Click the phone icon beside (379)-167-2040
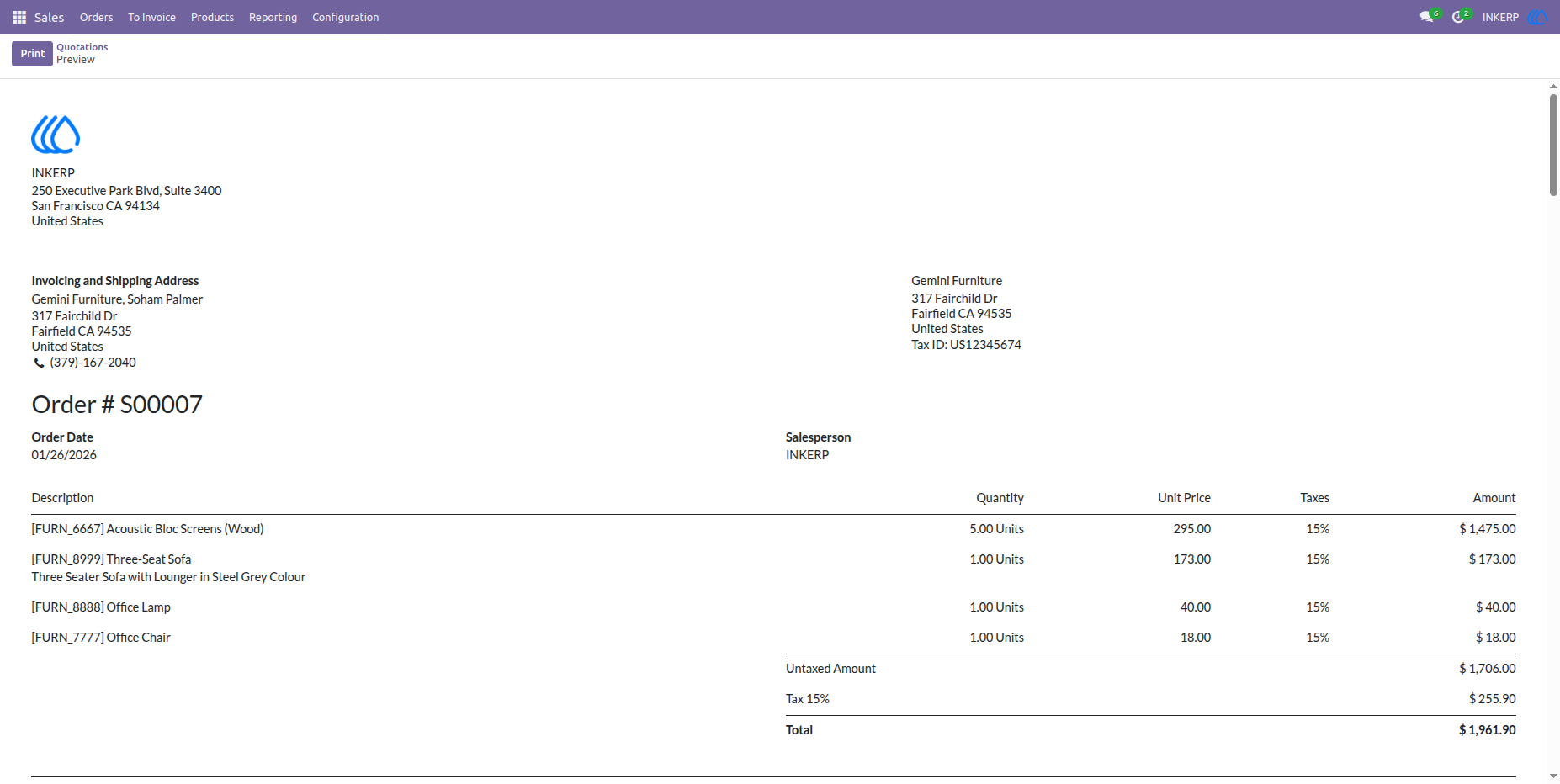Viewport: 1560px width, 784px height. click(x=39, y=363)
